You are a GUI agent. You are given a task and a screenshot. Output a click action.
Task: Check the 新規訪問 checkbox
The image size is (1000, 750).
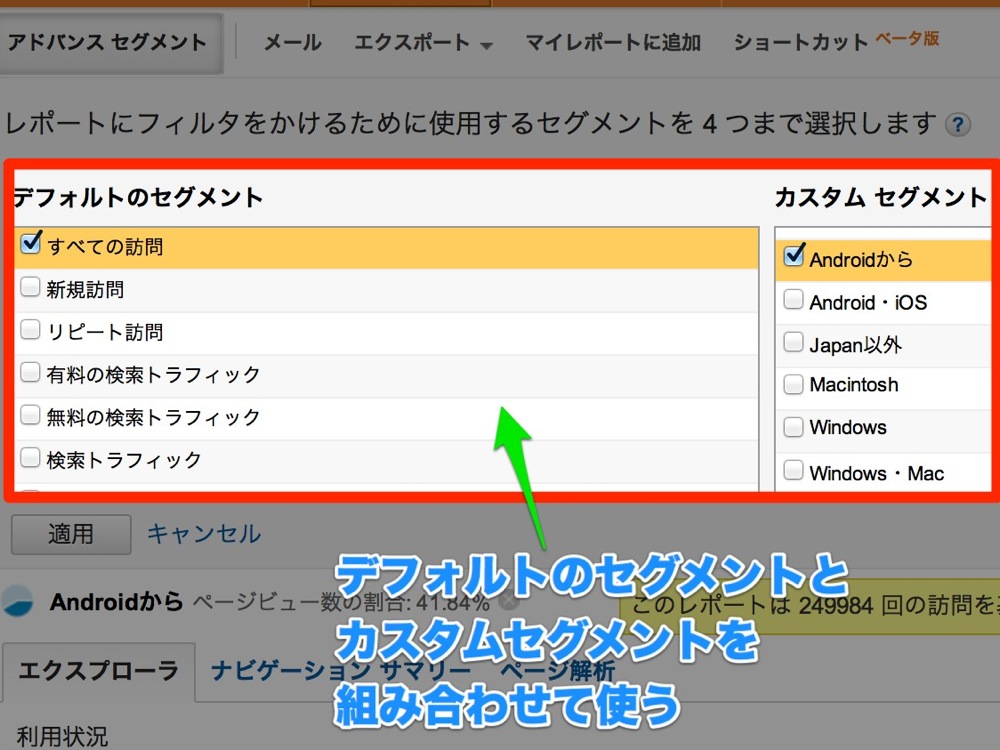30,287
